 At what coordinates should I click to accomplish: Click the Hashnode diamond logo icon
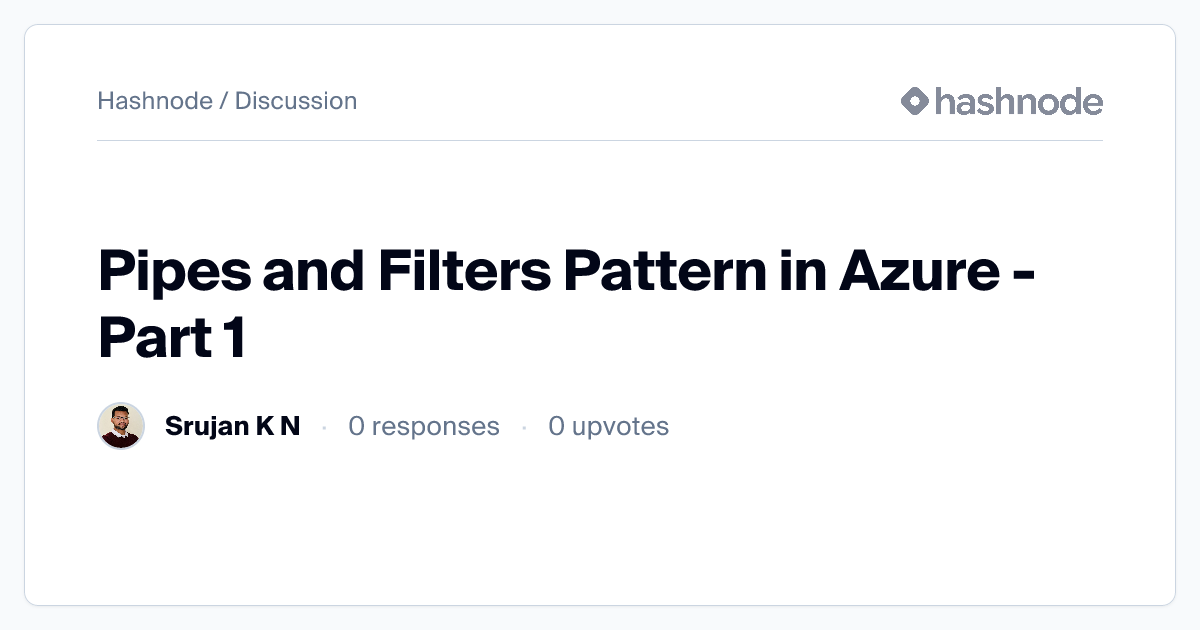(915, 101)
